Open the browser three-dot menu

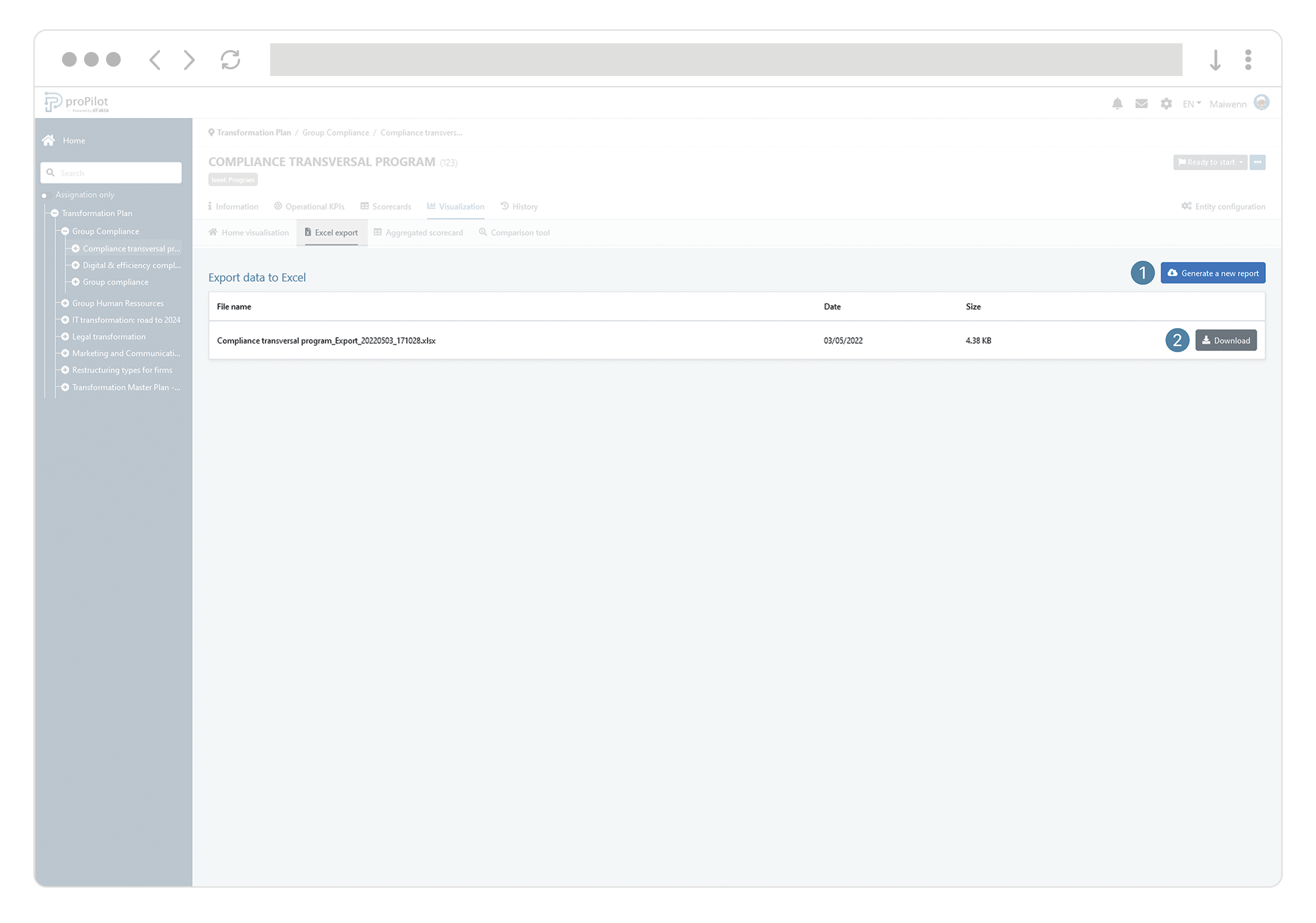(1248, 59)
